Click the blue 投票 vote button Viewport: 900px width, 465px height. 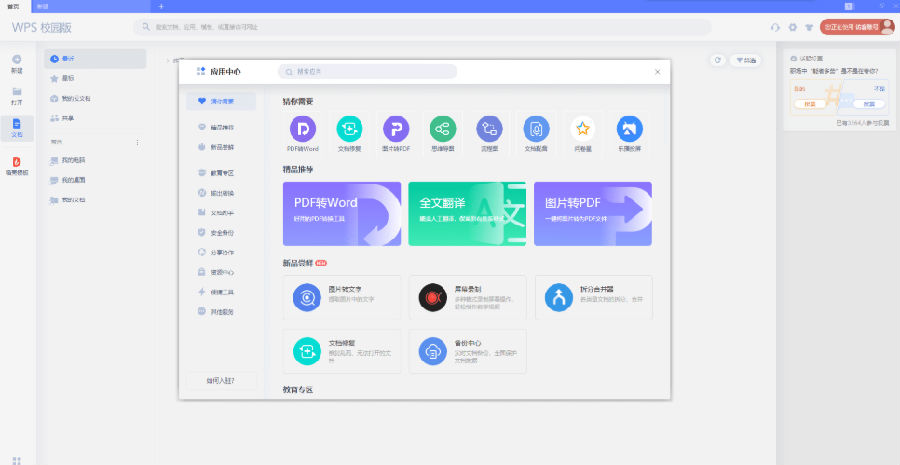(x=869, y=104)
